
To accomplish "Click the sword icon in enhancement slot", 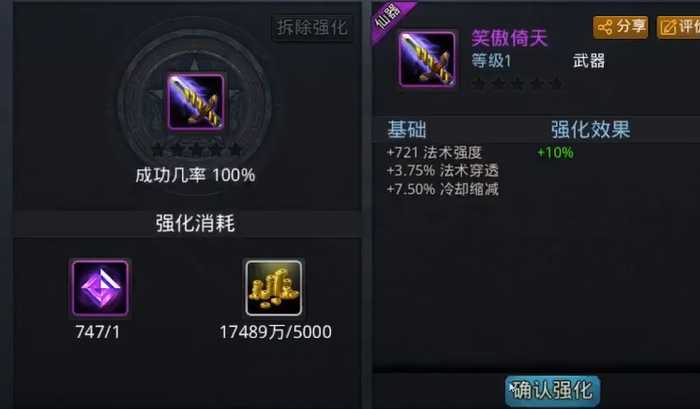I will (x=196, y=102).
